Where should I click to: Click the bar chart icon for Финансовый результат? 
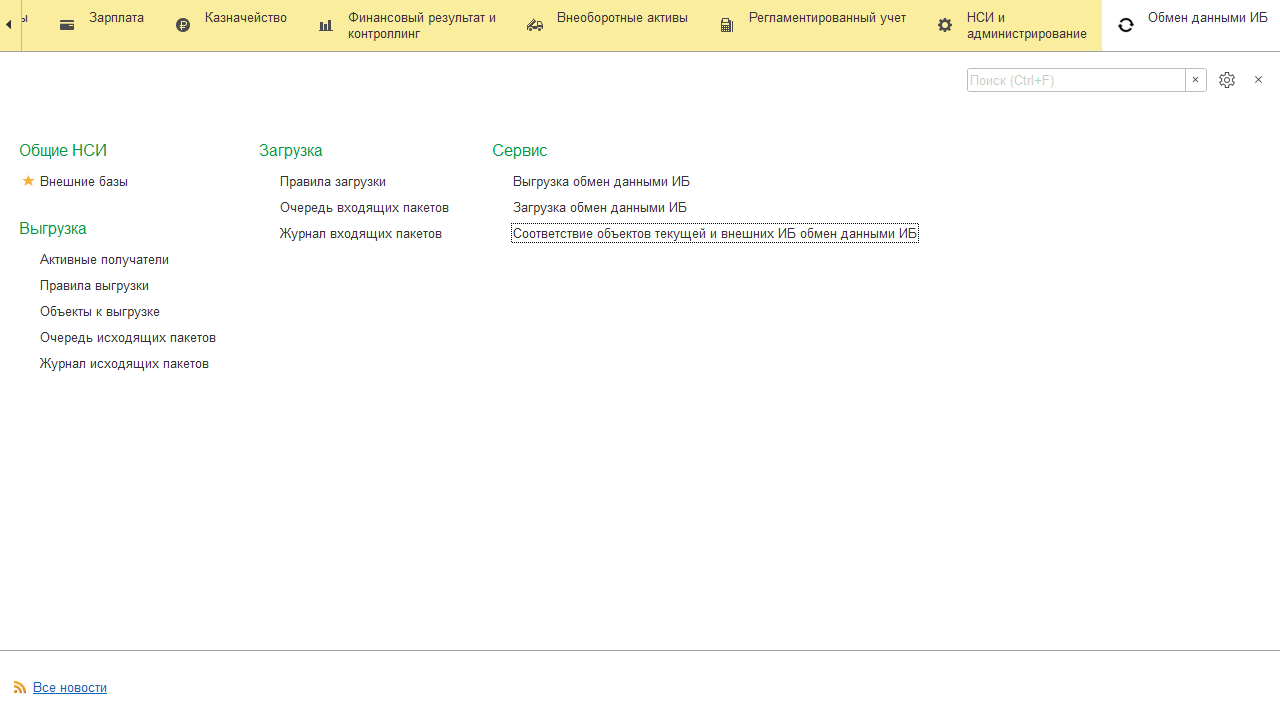coord(326,25)
